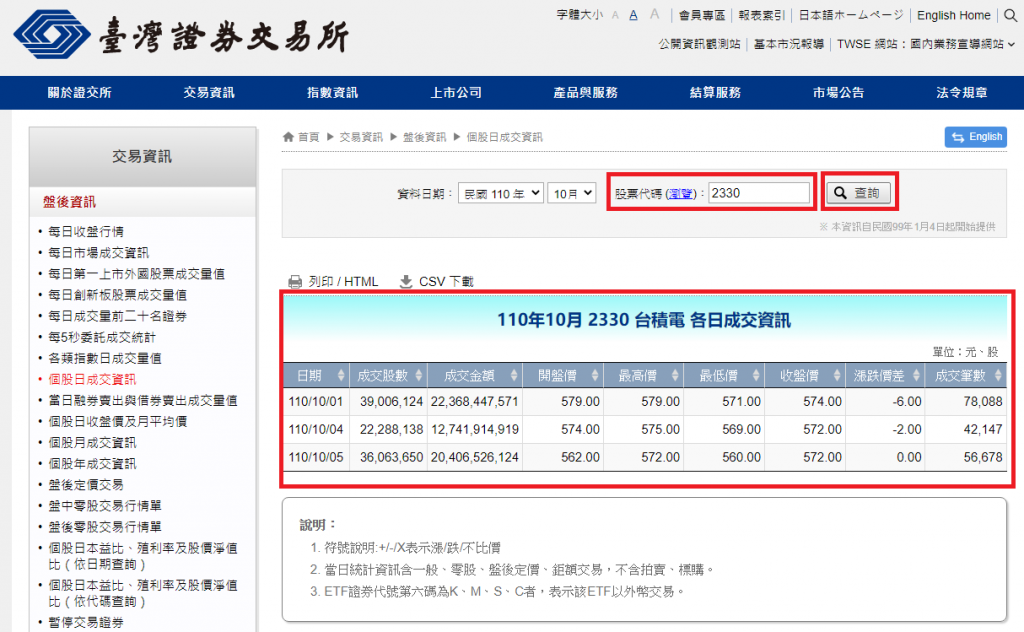Sort table by 開盤價 column arrows
This screenshot has height=632, width=1024.
(595, 375)
